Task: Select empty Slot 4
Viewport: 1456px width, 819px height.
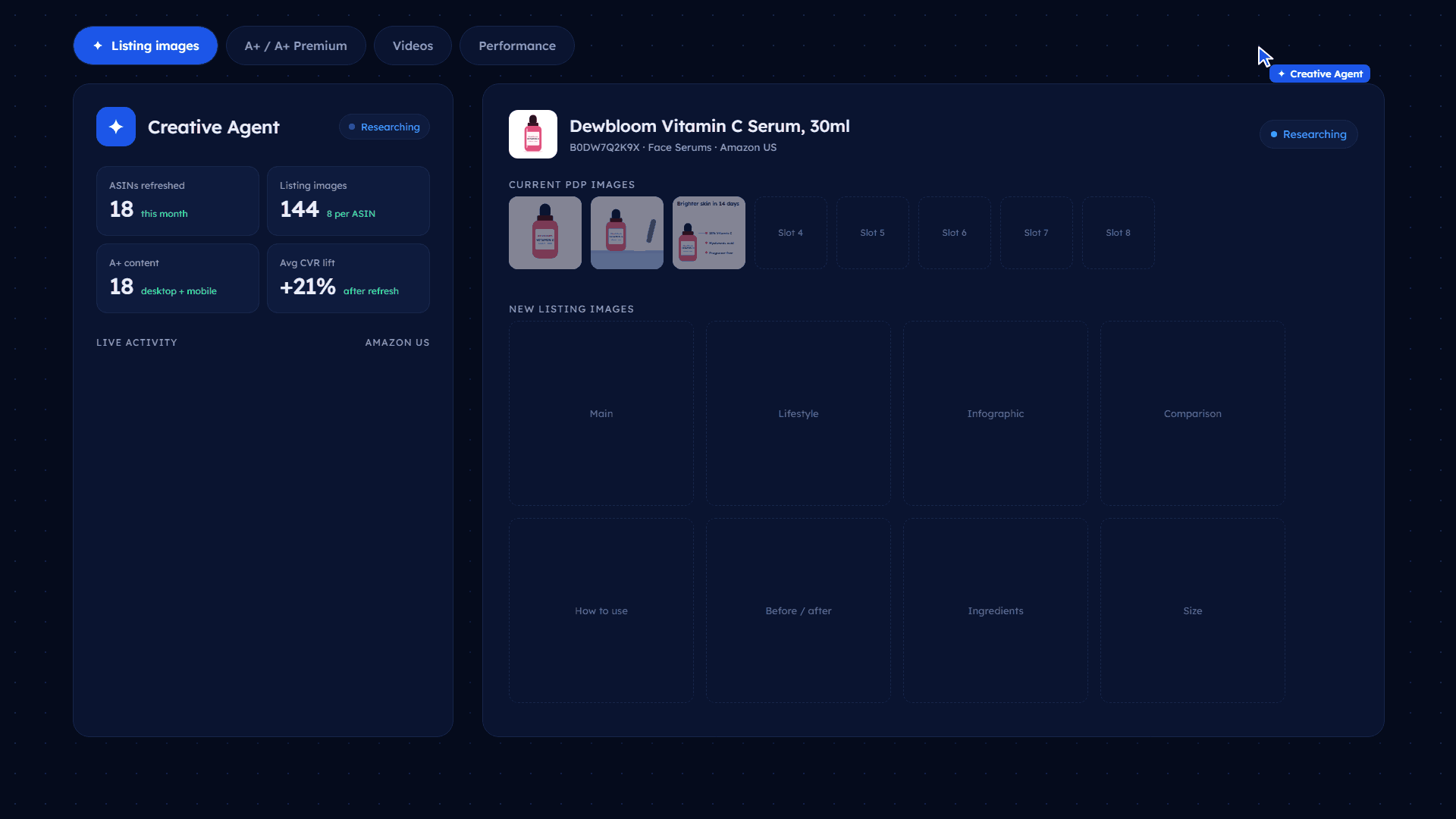Action: coord(791,233)
